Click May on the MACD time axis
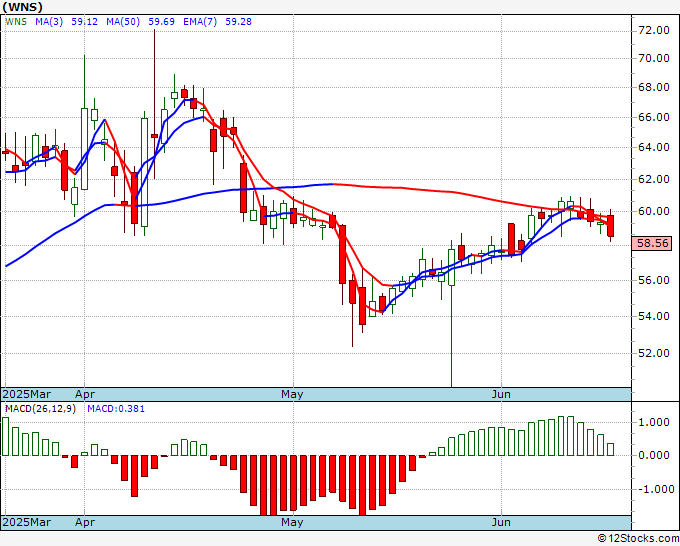Image resolution: width=680 pixels, height=546 pixels. [x=292, y=522]
